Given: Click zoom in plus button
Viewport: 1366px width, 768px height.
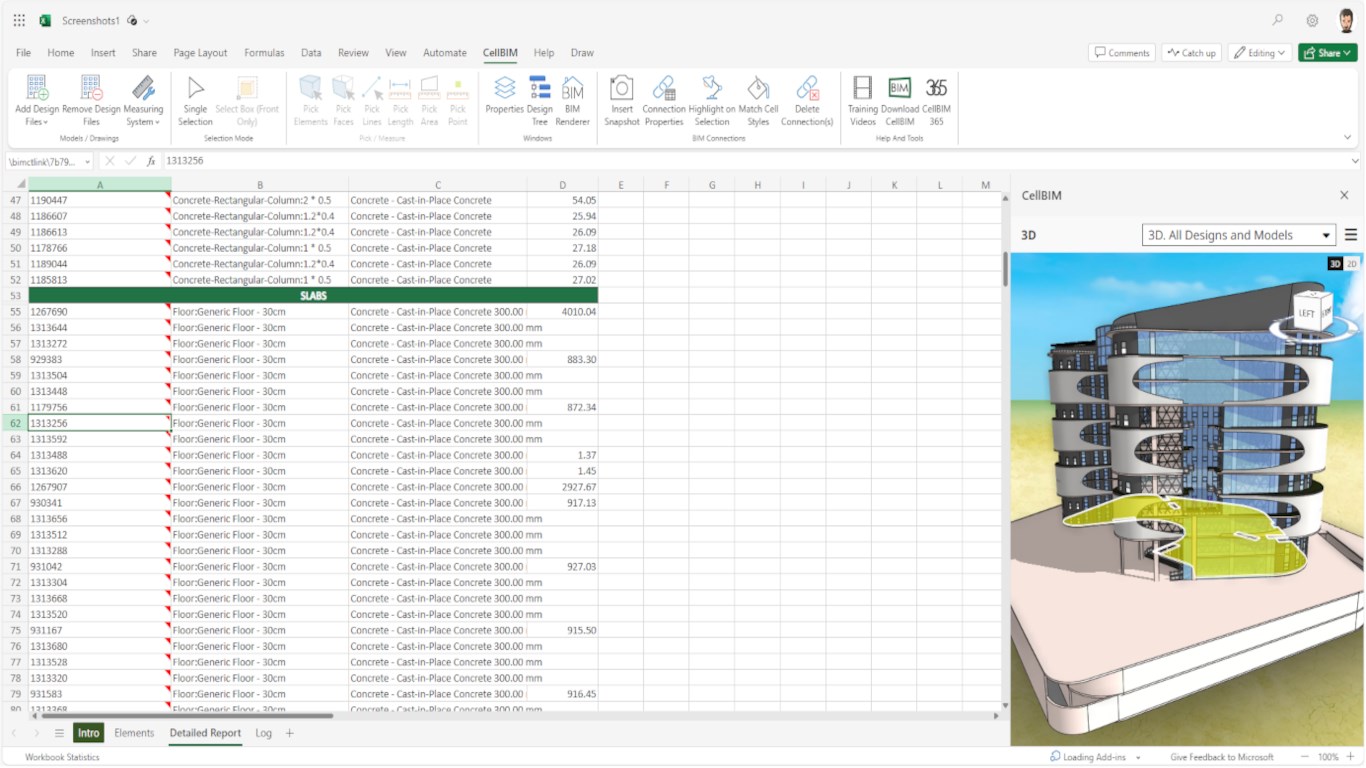Looking at the screenshot, I should pyautogui.click(x=1350, y=757).
